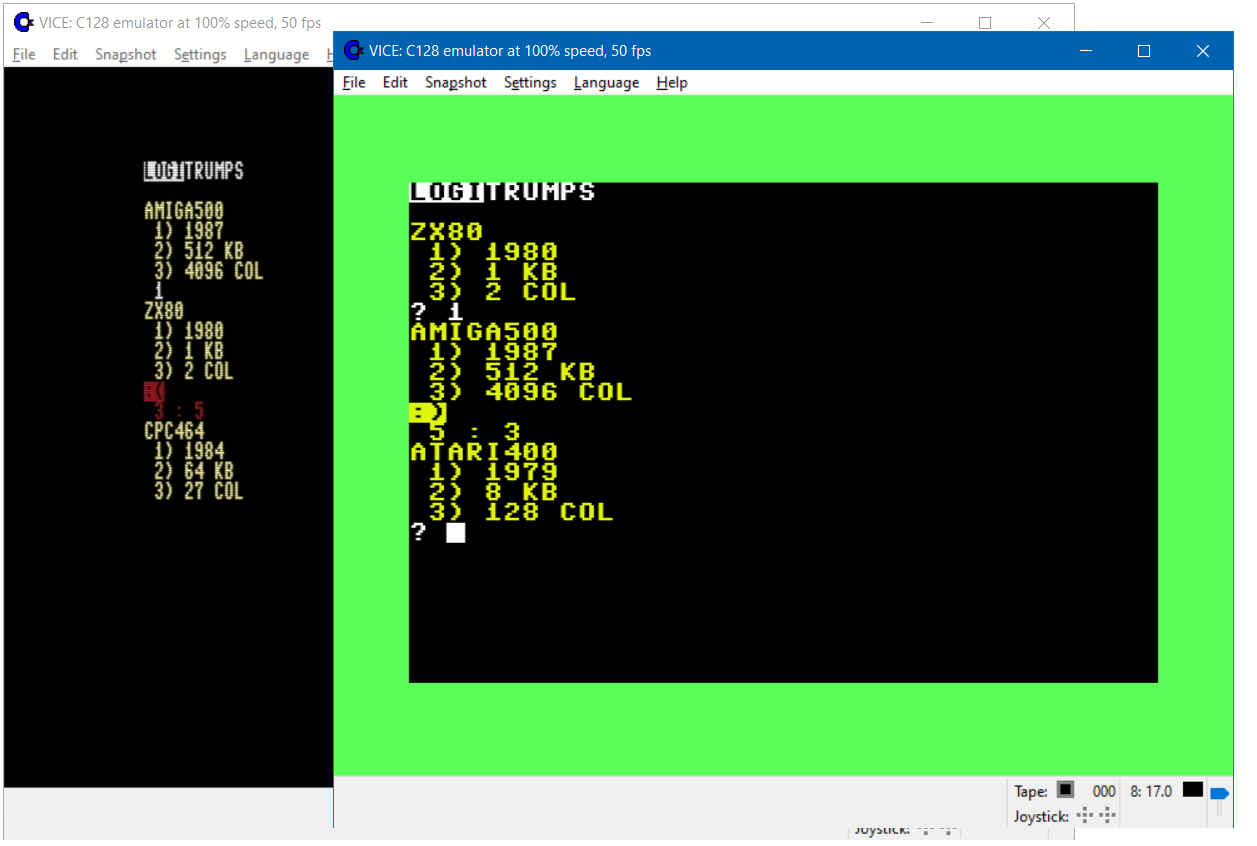Click the second joystick direction indicator in the front window
The width and height of the screenshot is (1257, 846).
[x=1107, y=816]
